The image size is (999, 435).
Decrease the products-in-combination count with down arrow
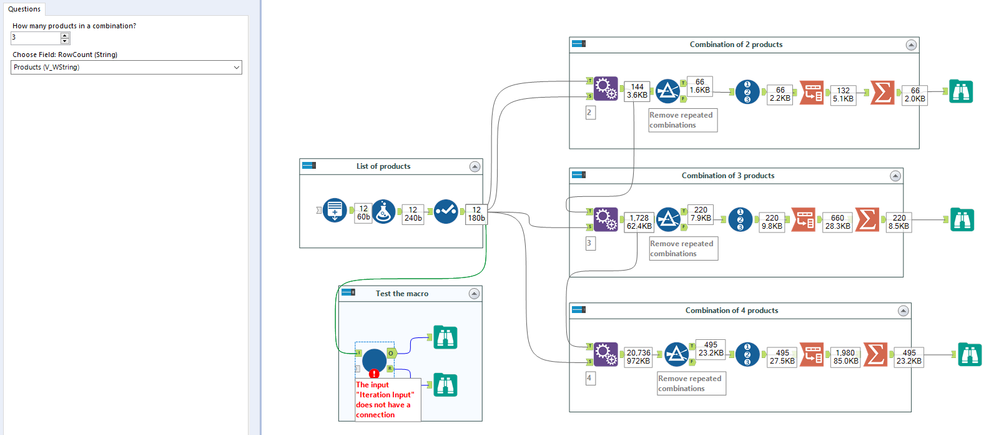pos(65,41)
